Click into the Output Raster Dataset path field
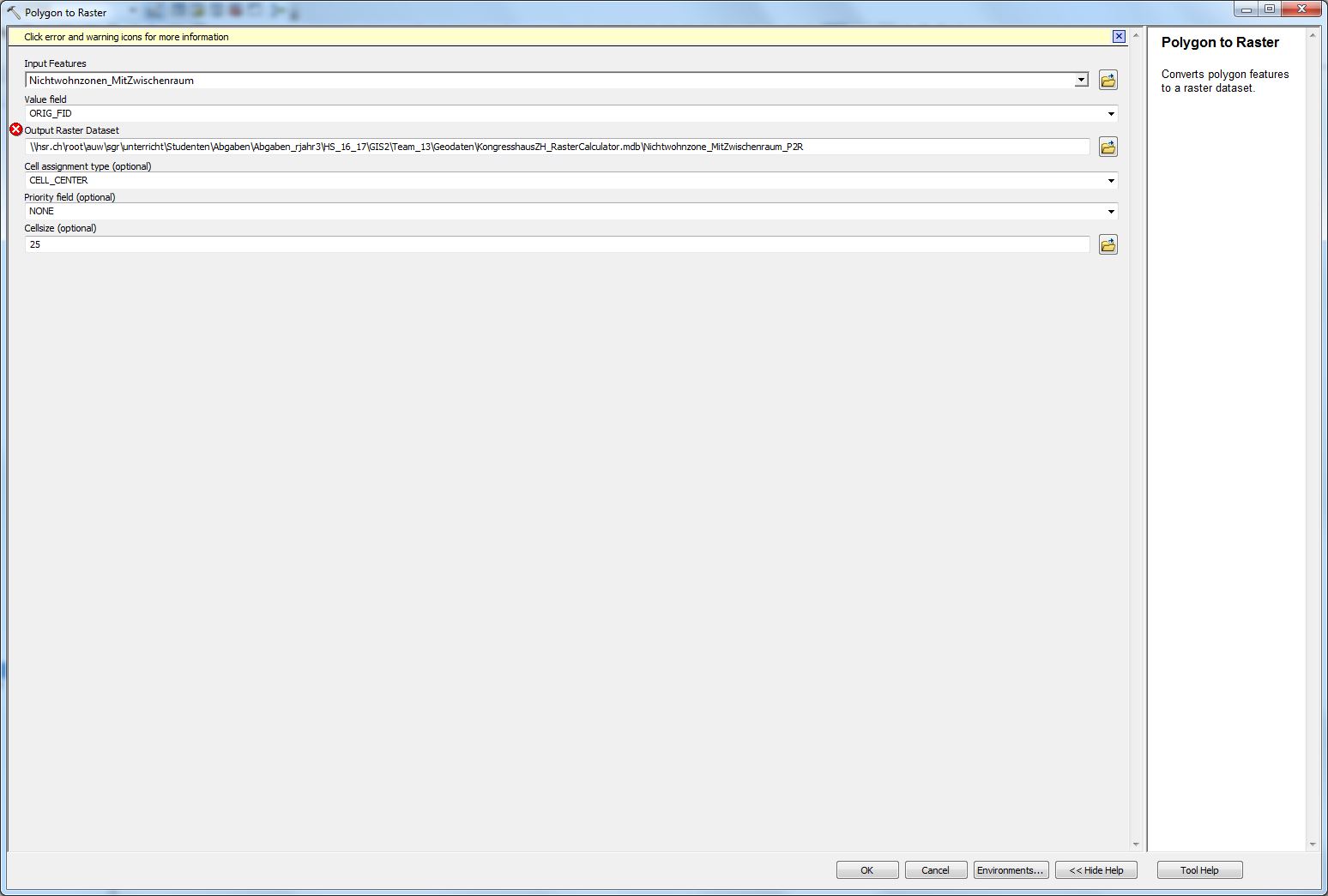Image resolution: width=1328 pixels, height=896 pixels. coord(558,147)
